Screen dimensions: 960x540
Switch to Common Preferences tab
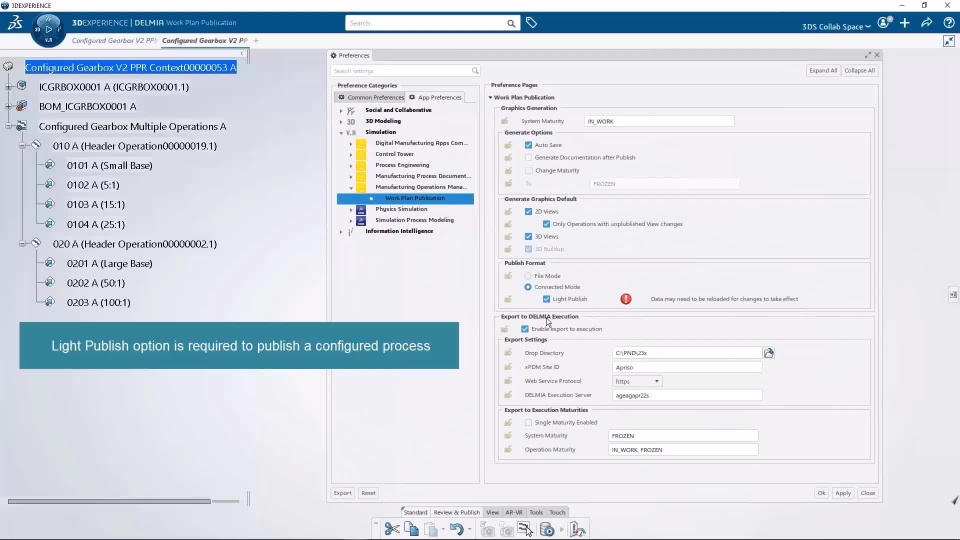[370, 97]
